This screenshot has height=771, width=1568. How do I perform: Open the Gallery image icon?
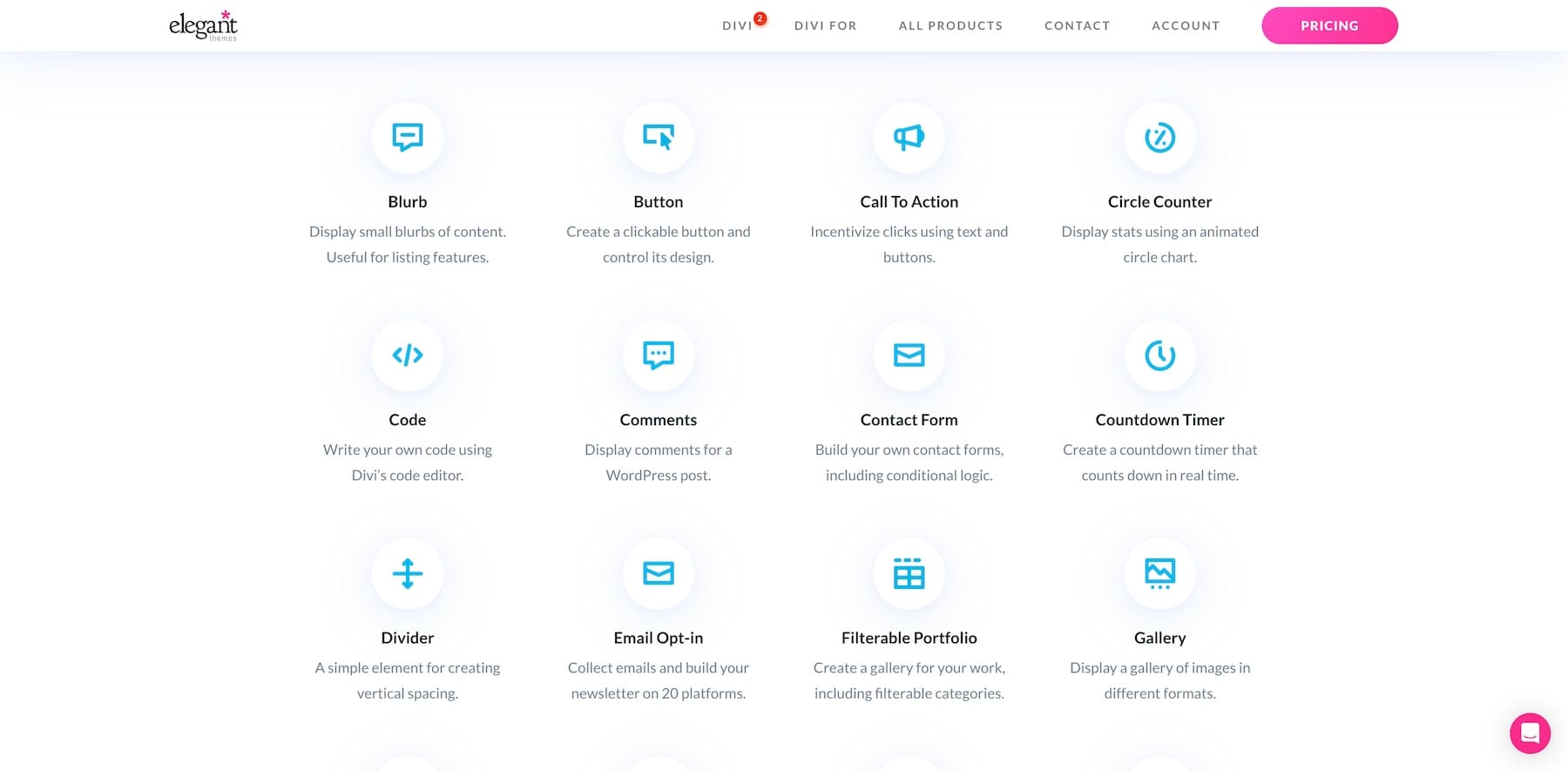click(1159, 573)
